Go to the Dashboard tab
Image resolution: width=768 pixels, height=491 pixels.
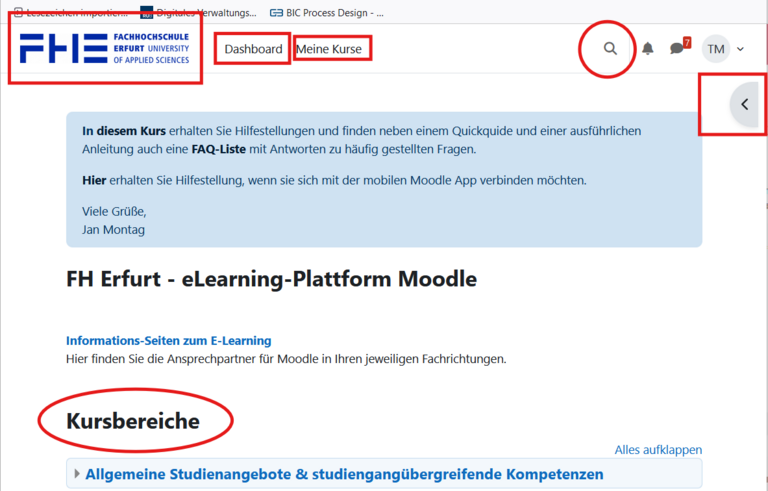253,49
